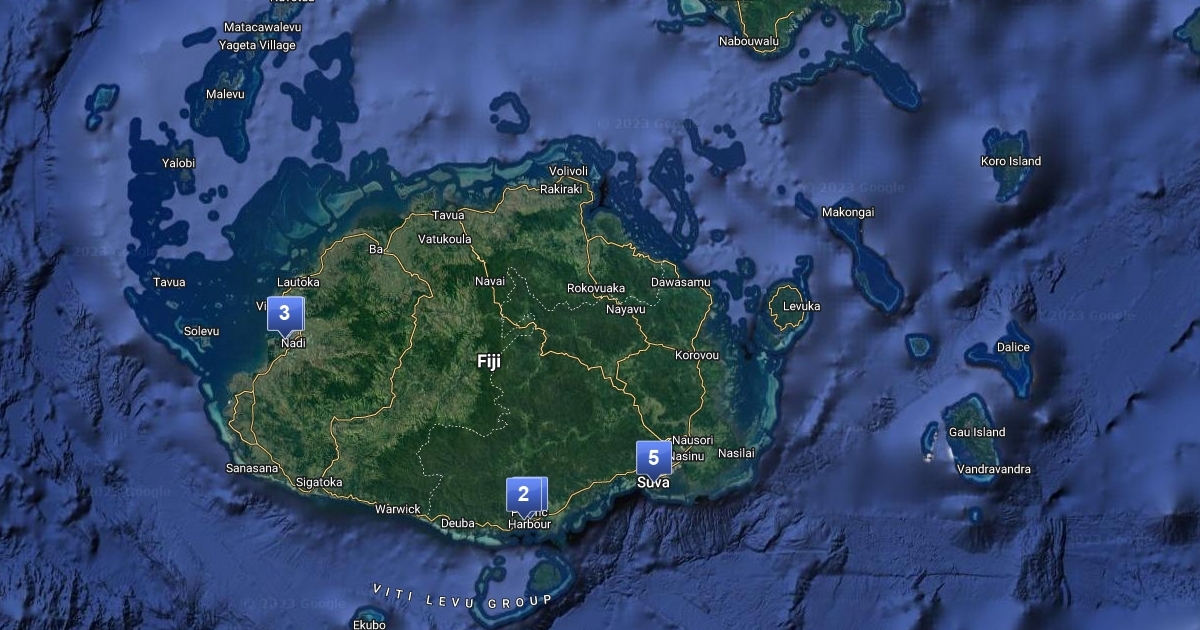The image size is (1200, 630).
Task: Click the Korovou town label
Action: pos(697,355)
